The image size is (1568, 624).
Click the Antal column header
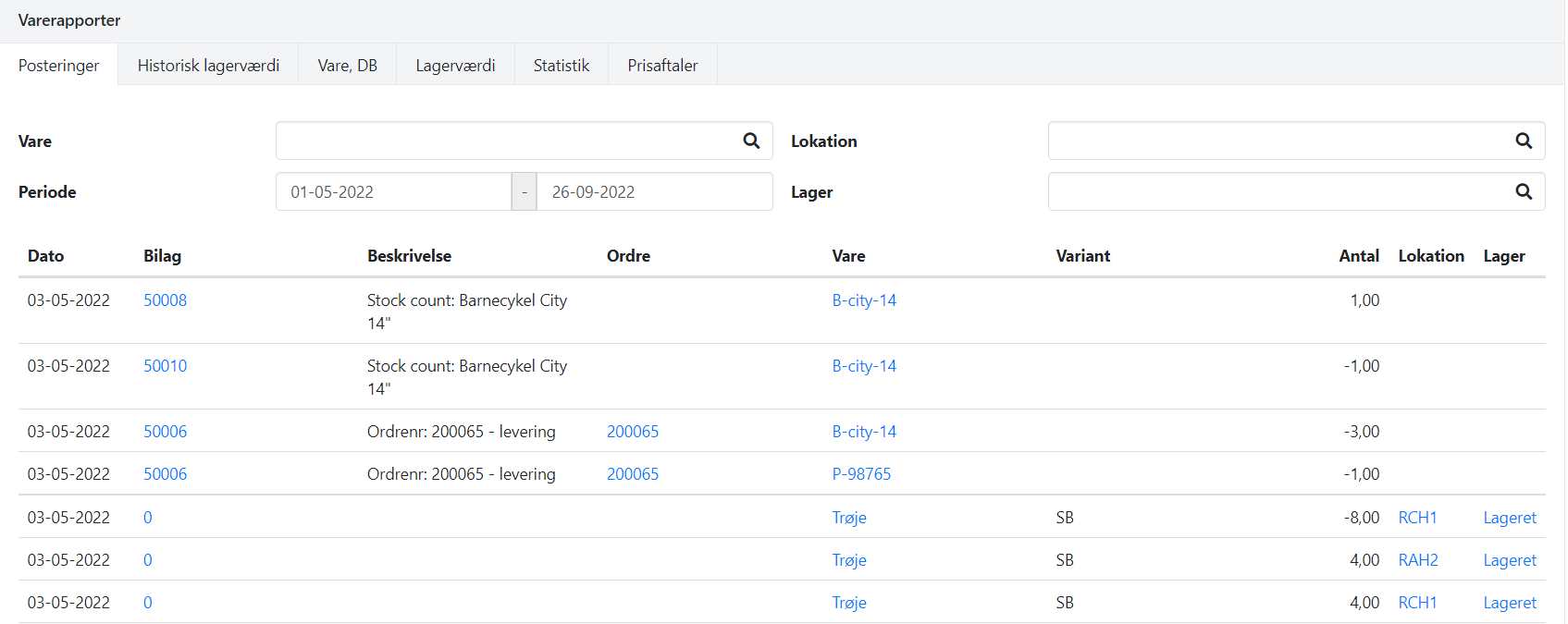(1358, 256)
